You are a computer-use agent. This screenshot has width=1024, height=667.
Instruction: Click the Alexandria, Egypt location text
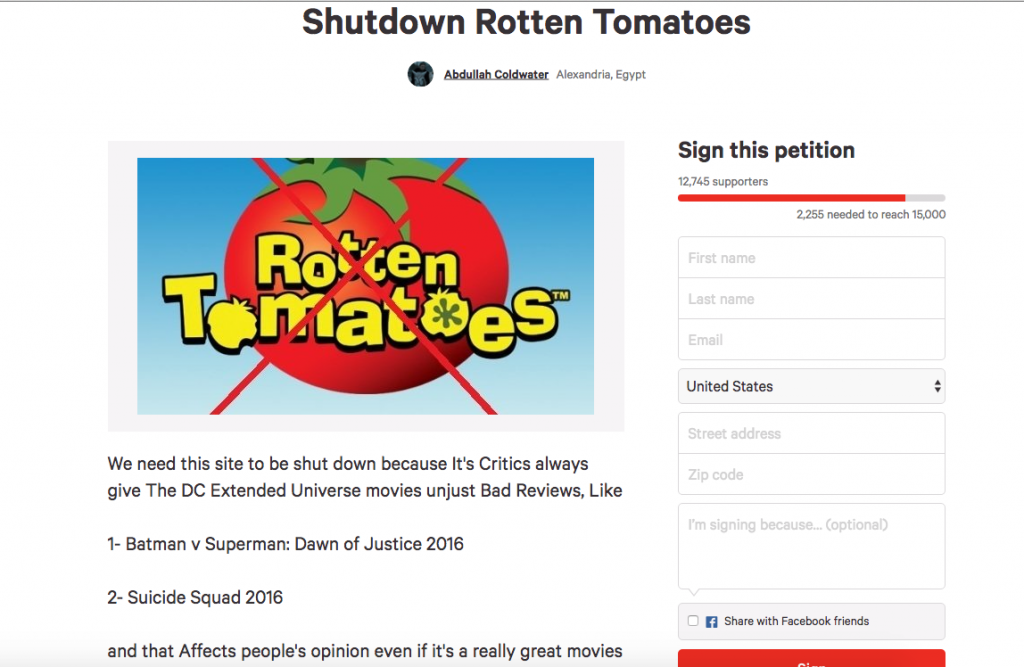point(601,75)
